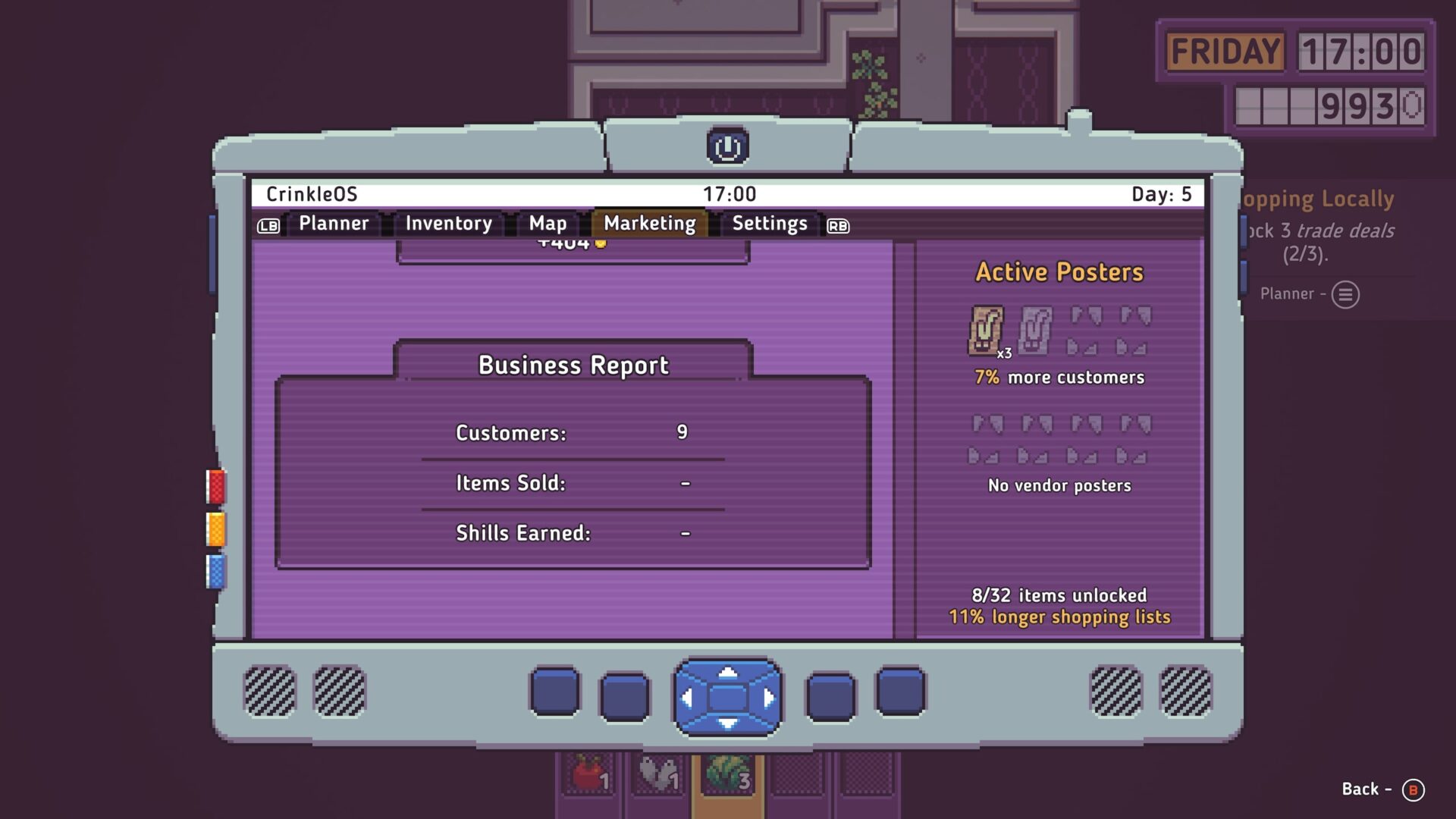Open the Planner tab
The height and width of the screenshot is (819, 1456).
(334, 224)
